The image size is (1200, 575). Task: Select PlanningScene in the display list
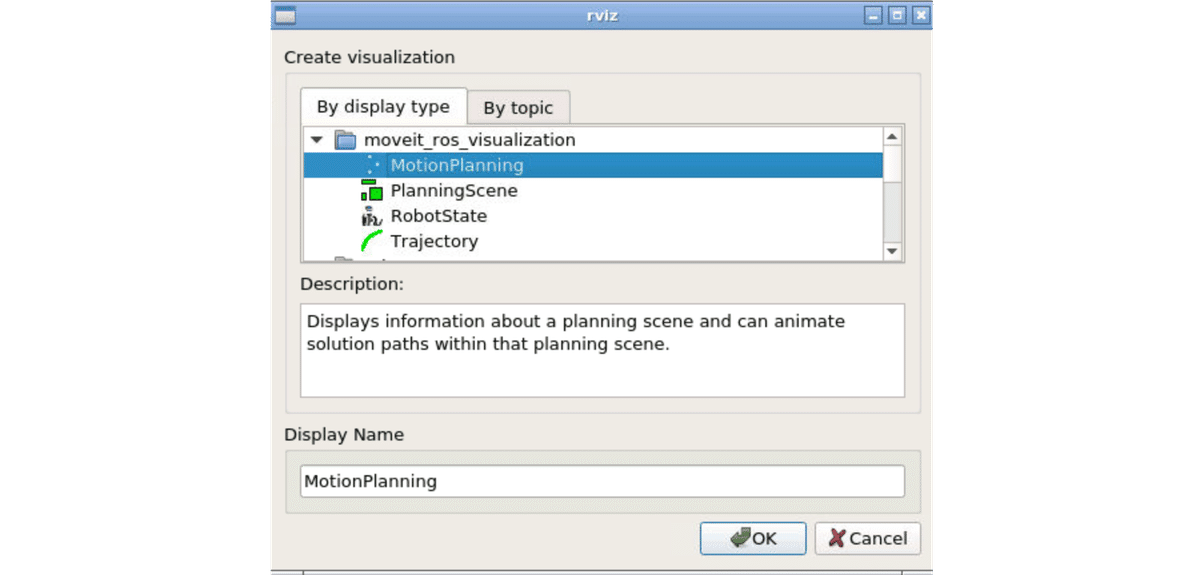click(x=454, y=191)
